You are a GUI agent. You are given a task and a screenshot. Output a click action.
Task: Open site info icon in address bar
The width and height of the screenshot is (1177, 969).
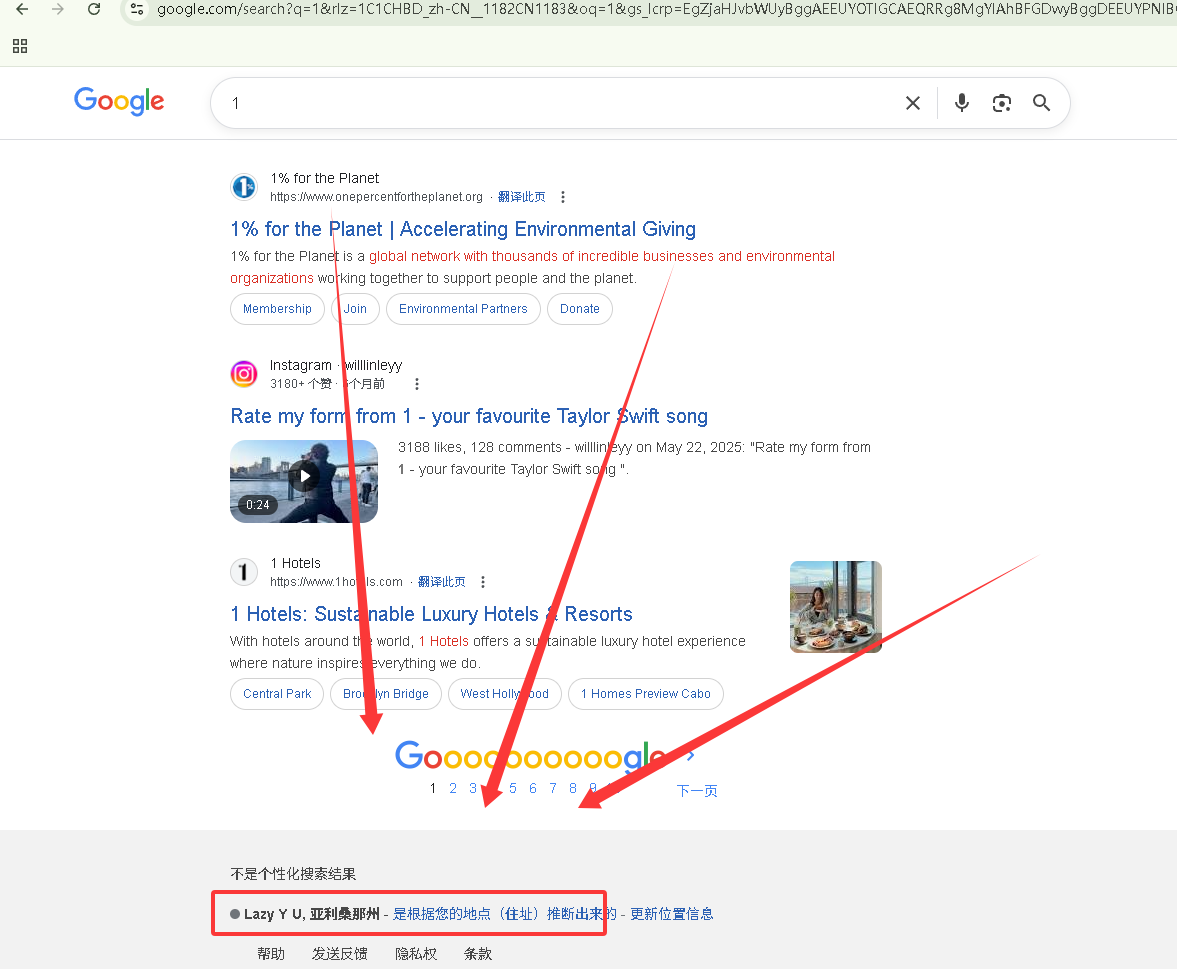[x=137, y=9]
